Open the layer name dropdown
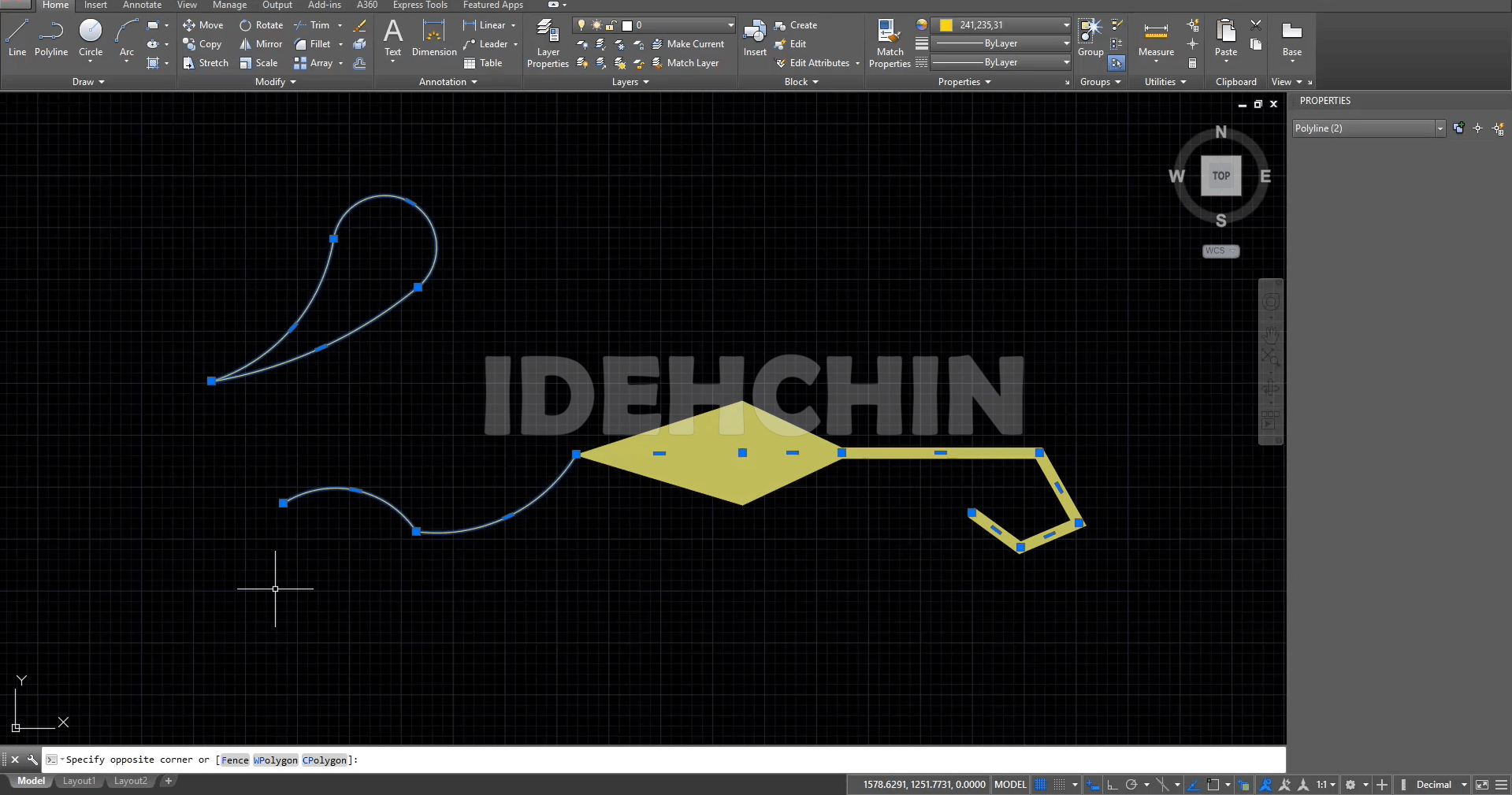 click(x=730, y=25)
